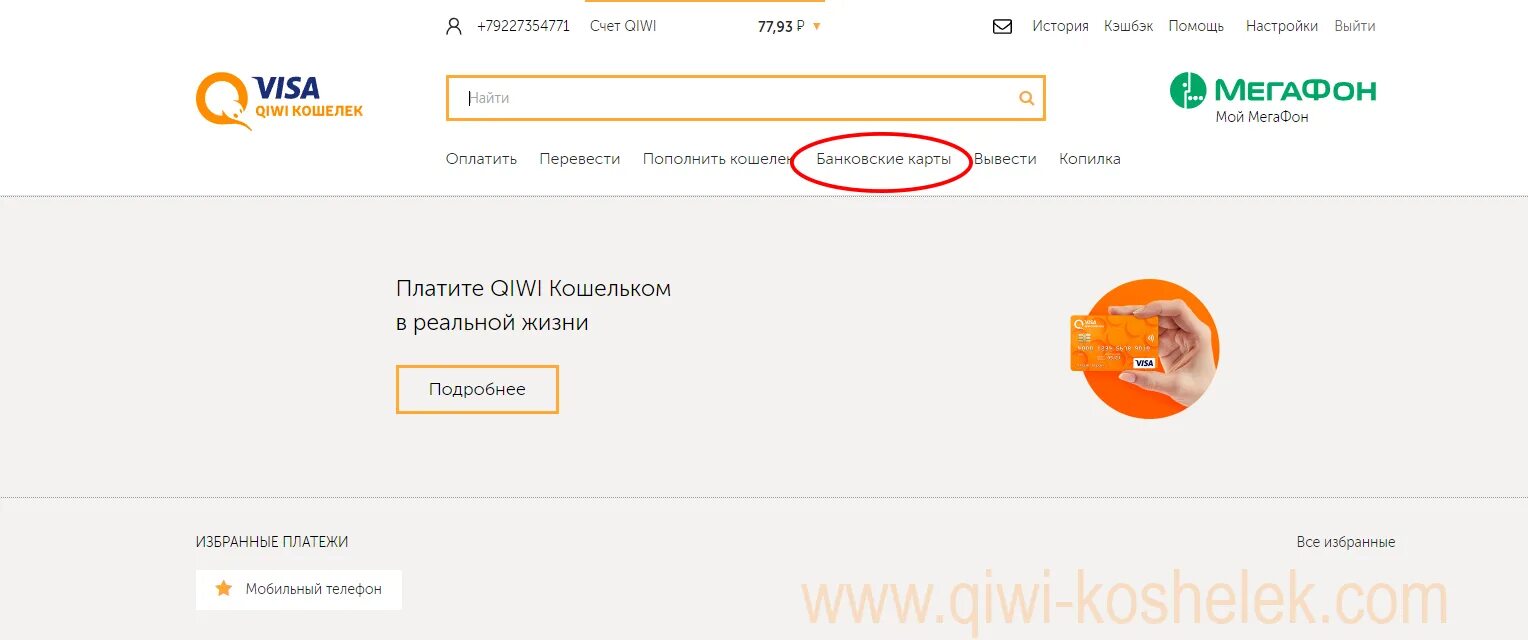Click the 77,93 ₽ balance amount

click(781, 27)
